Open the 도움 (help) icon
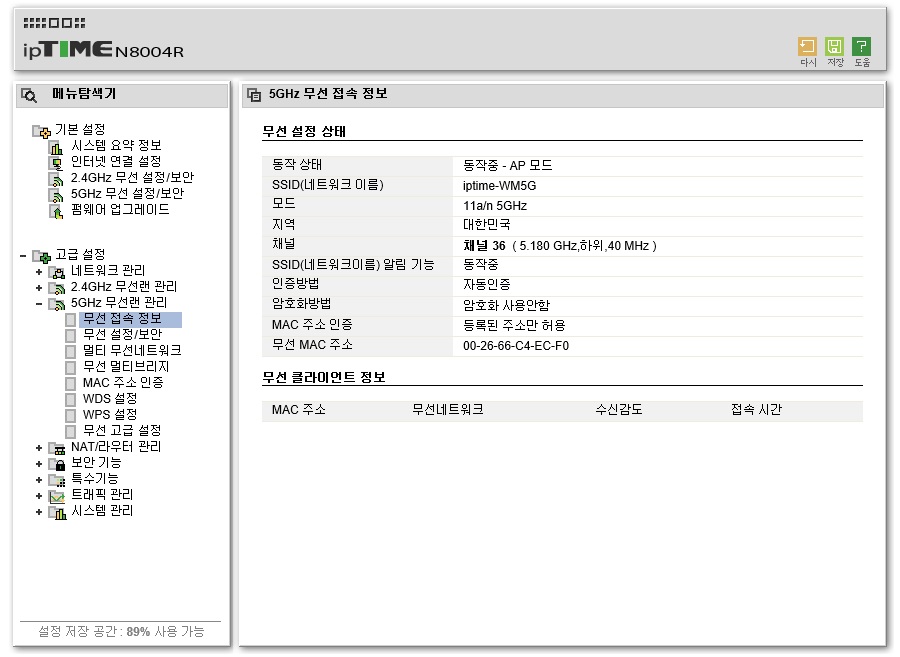 pos(861,46)
